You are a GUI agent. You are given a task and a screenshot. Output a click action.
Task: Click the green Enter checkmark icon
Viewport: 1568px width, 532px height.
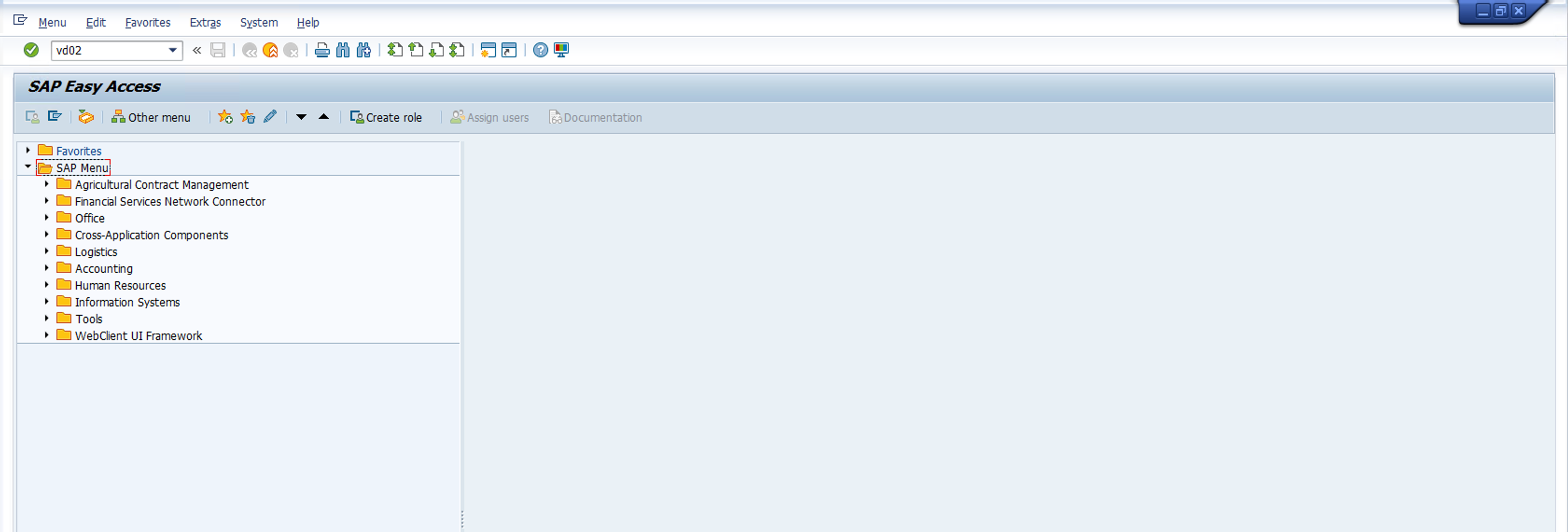click(x=31, y=50)
